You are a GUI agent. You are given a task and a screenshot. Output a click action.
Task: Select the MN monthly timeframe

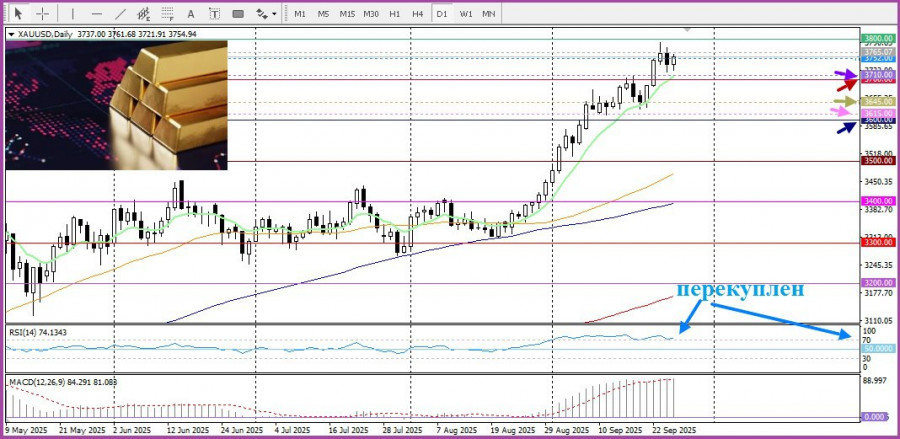(x=489, y=14)
